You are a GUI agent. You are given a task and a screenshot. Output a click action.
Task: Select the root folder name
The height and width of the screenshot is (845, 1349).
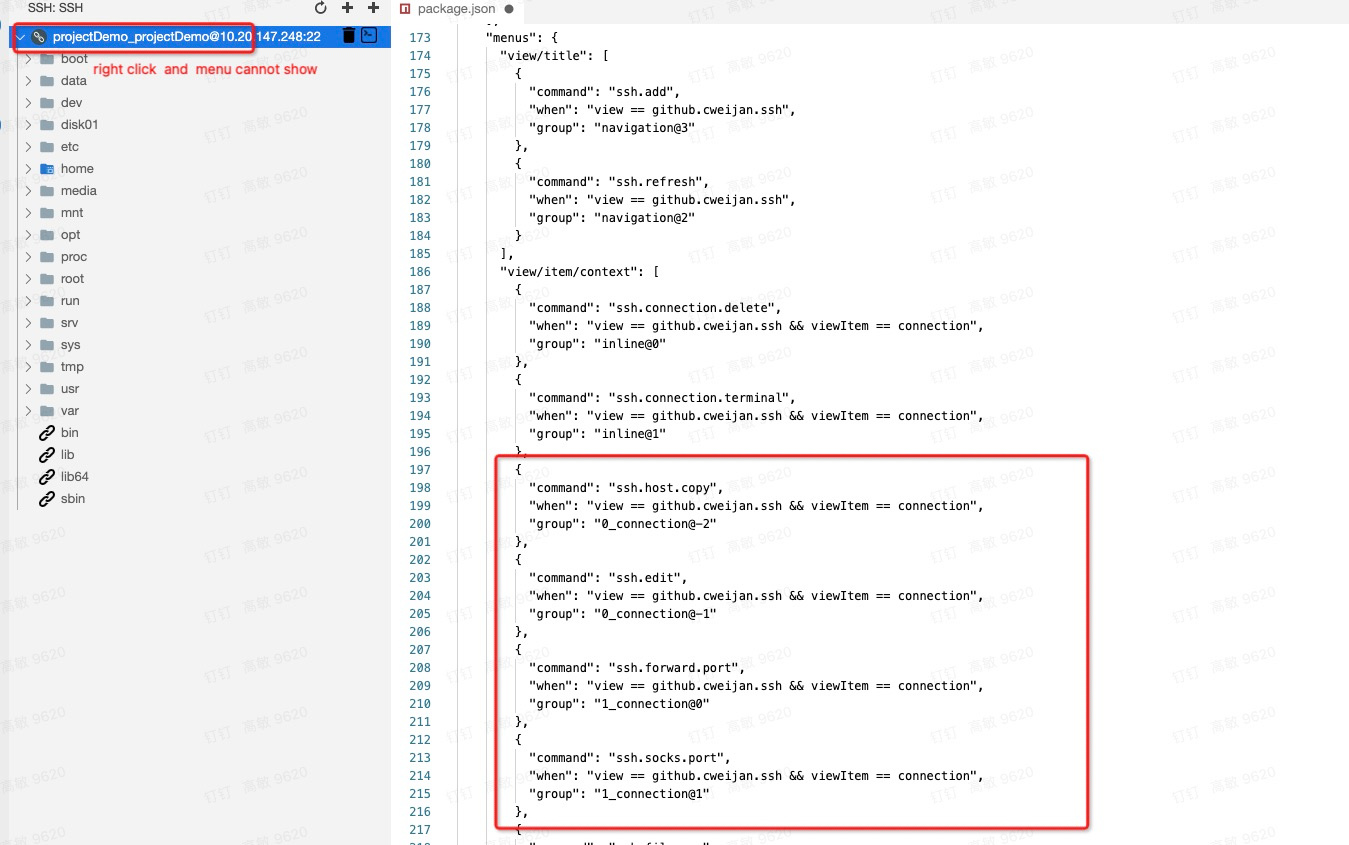click(72, 279)
